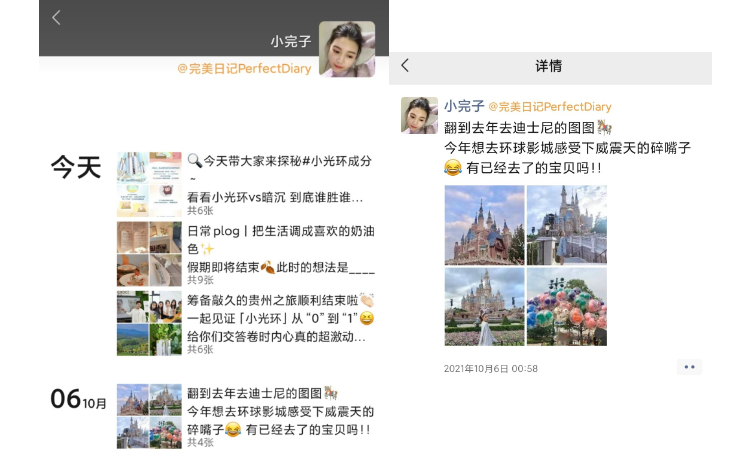Click the 今天 date label
750x470 pixels.
coord(76,167)
